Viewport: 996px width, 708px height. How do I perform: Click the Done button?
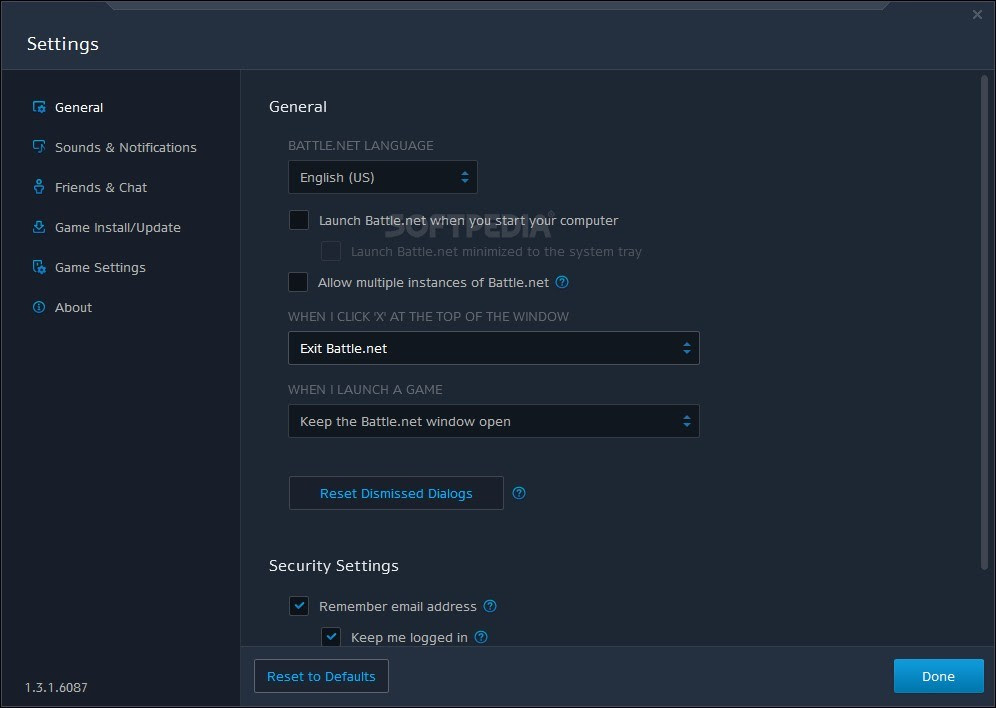pos(938,676)
